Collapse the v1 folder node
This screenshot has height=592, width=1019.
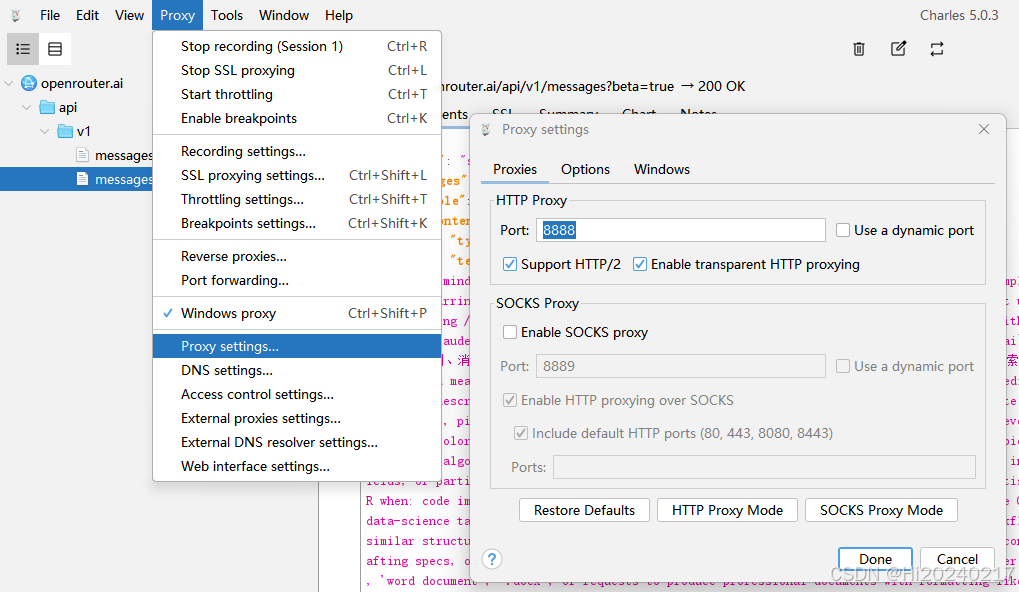pyautogui.click(x=44, y=131)
